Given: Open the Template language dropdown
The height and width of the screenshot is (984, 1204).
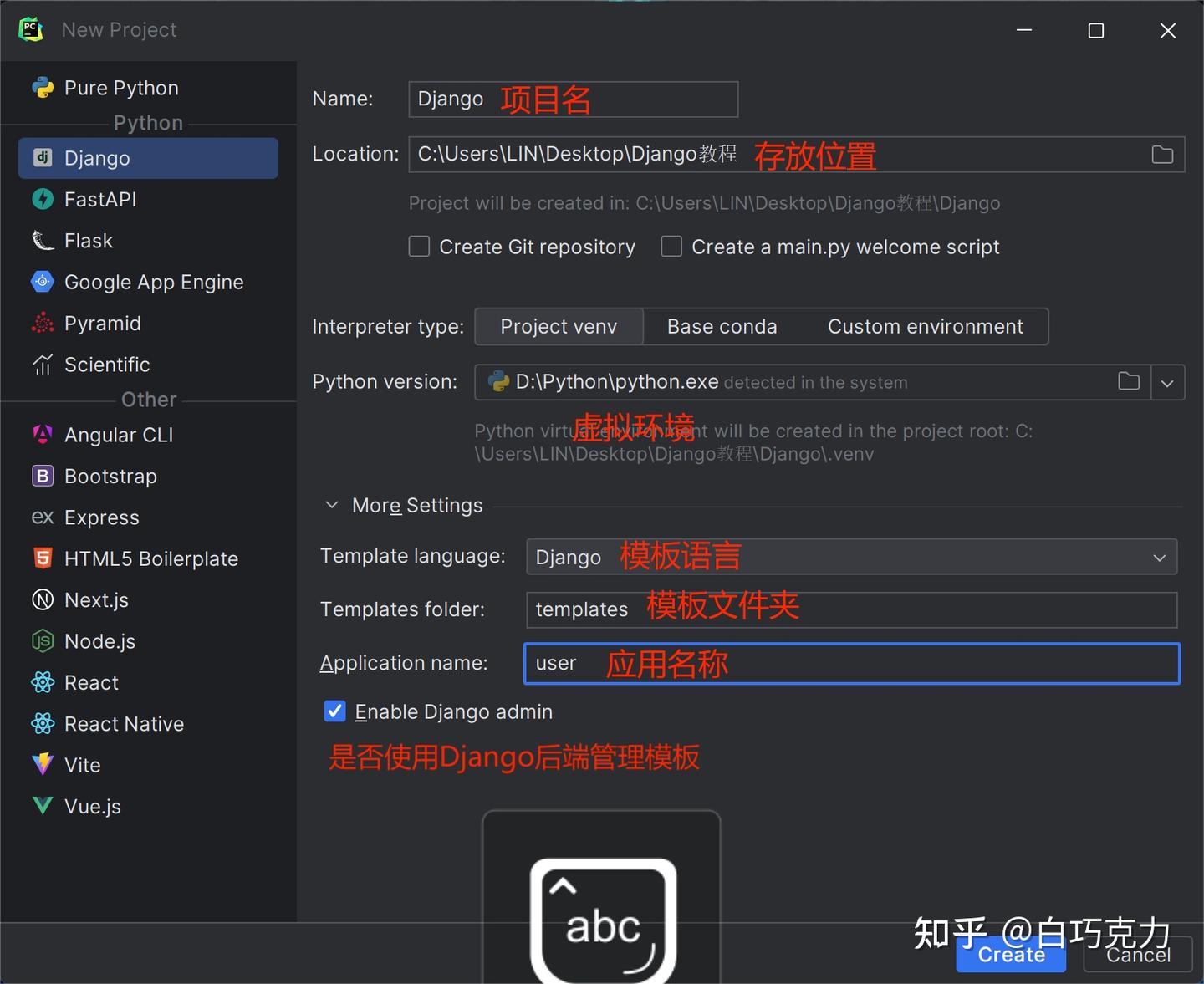Looking at the screenshot, I should [x=1159, y=557].
